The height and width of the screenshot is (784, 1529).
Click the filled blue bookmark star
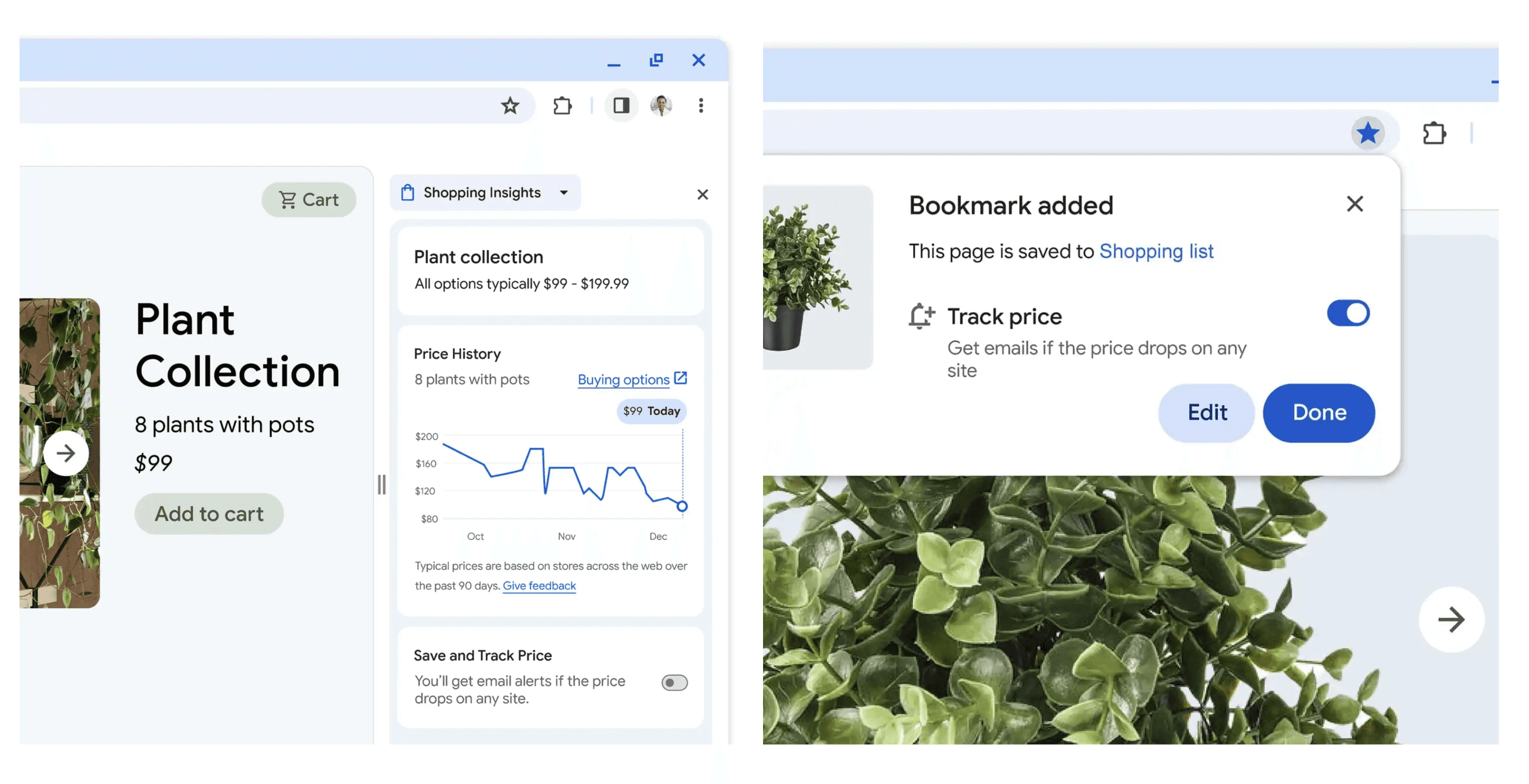coord(1368,133)
